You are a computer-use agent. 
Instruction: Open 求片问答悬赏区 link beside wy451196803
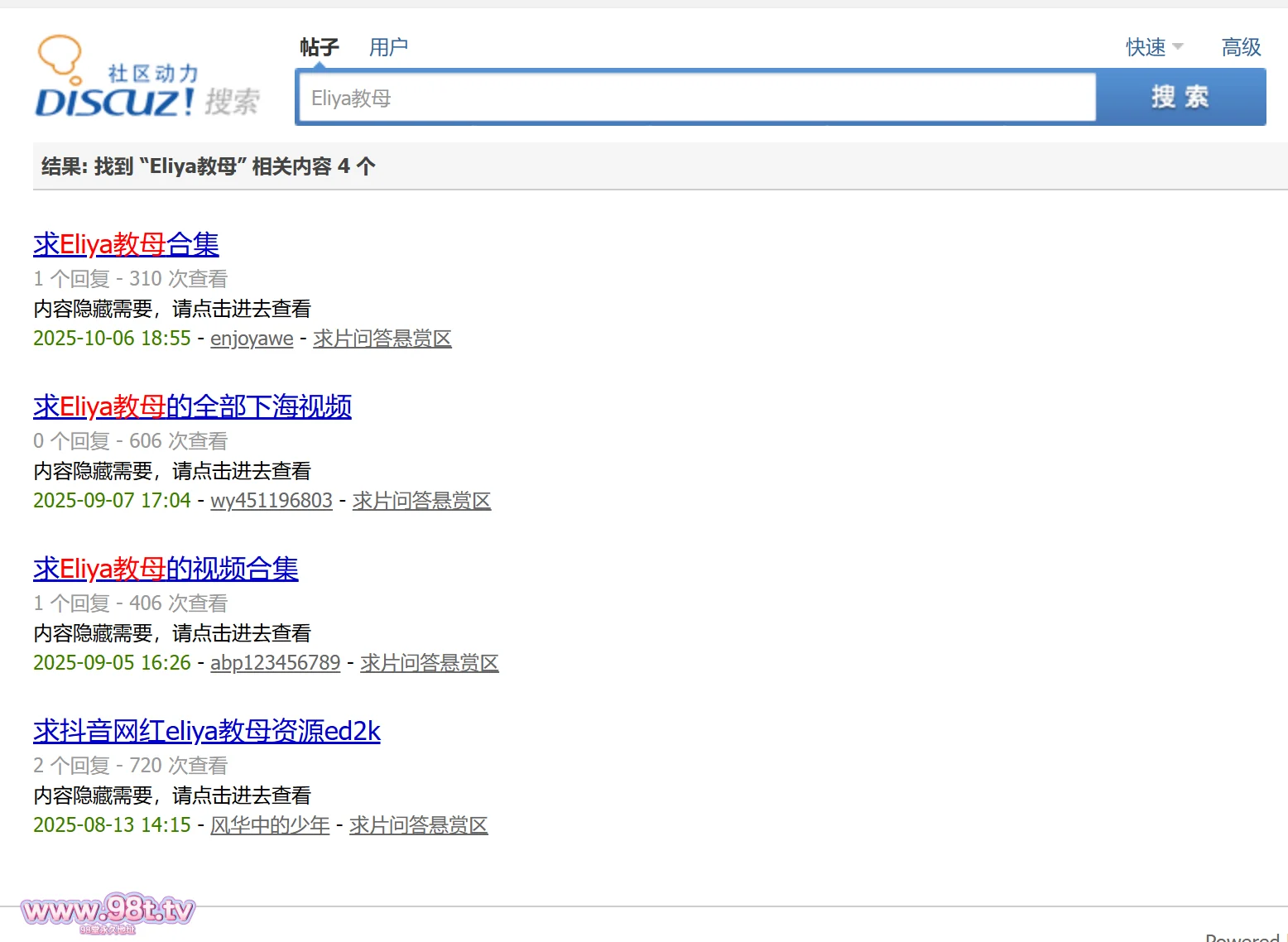pyautogui.click(x=421, y=501)
